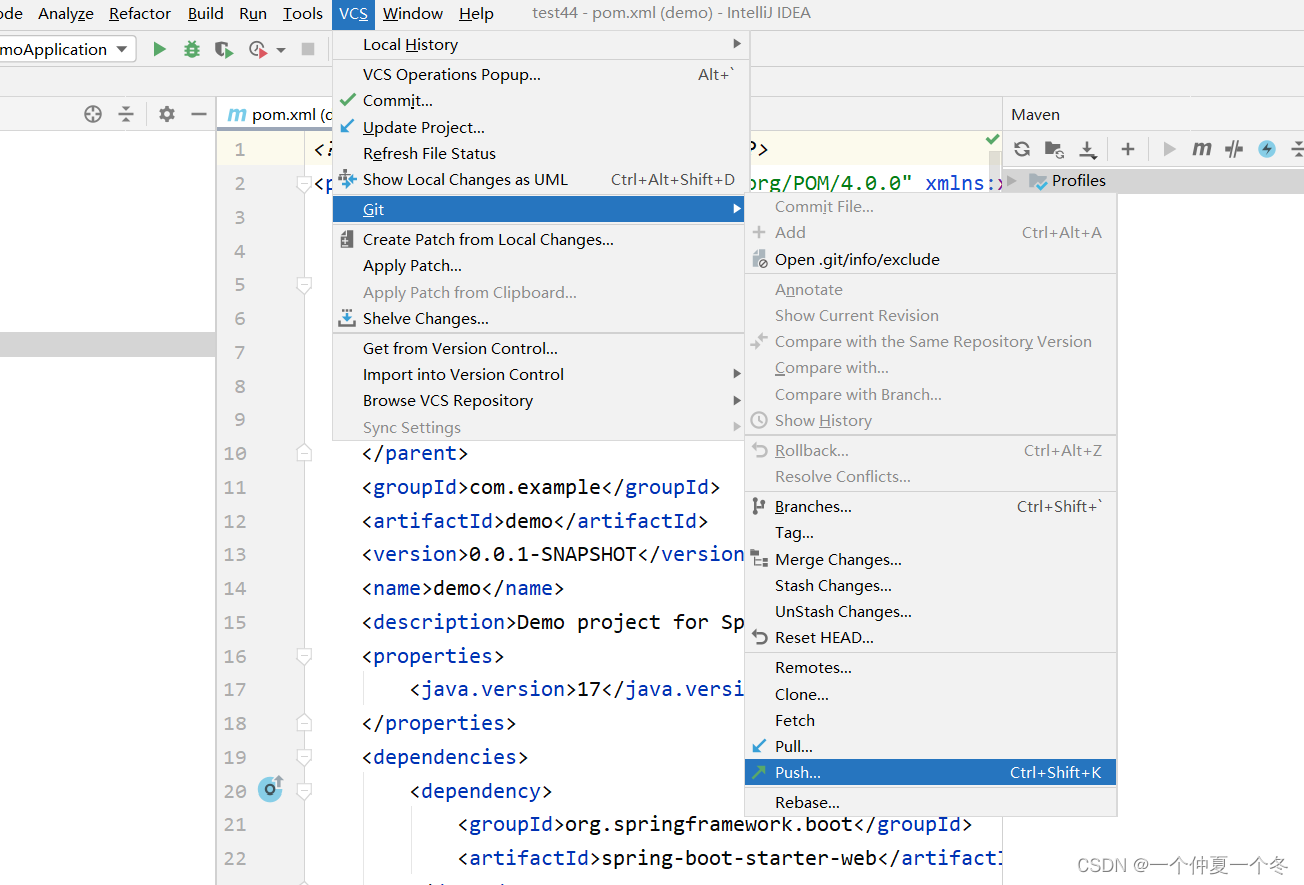Run with Coverage using the shield icon
The width and height of the screenshot is (1304, 885).
pos(224,49)
